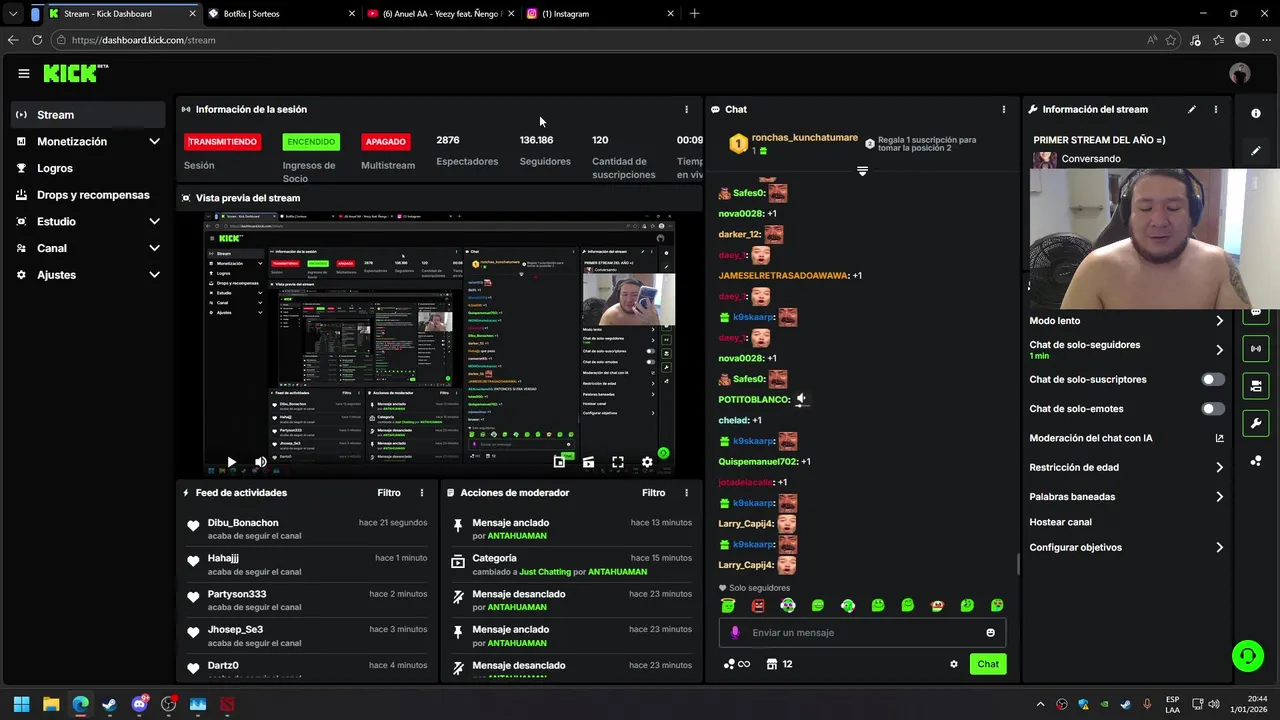The width and height of the screenshot is (1280, 720).
Task: Enter fullscreen on the stream preview
Action: 618,462
